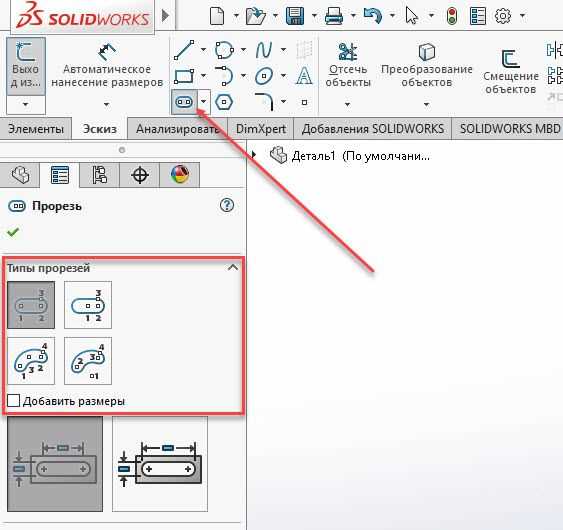
Task: Open the Circle tool dropdown arrow
Action: pyautogui.click(x=243, y=50)
